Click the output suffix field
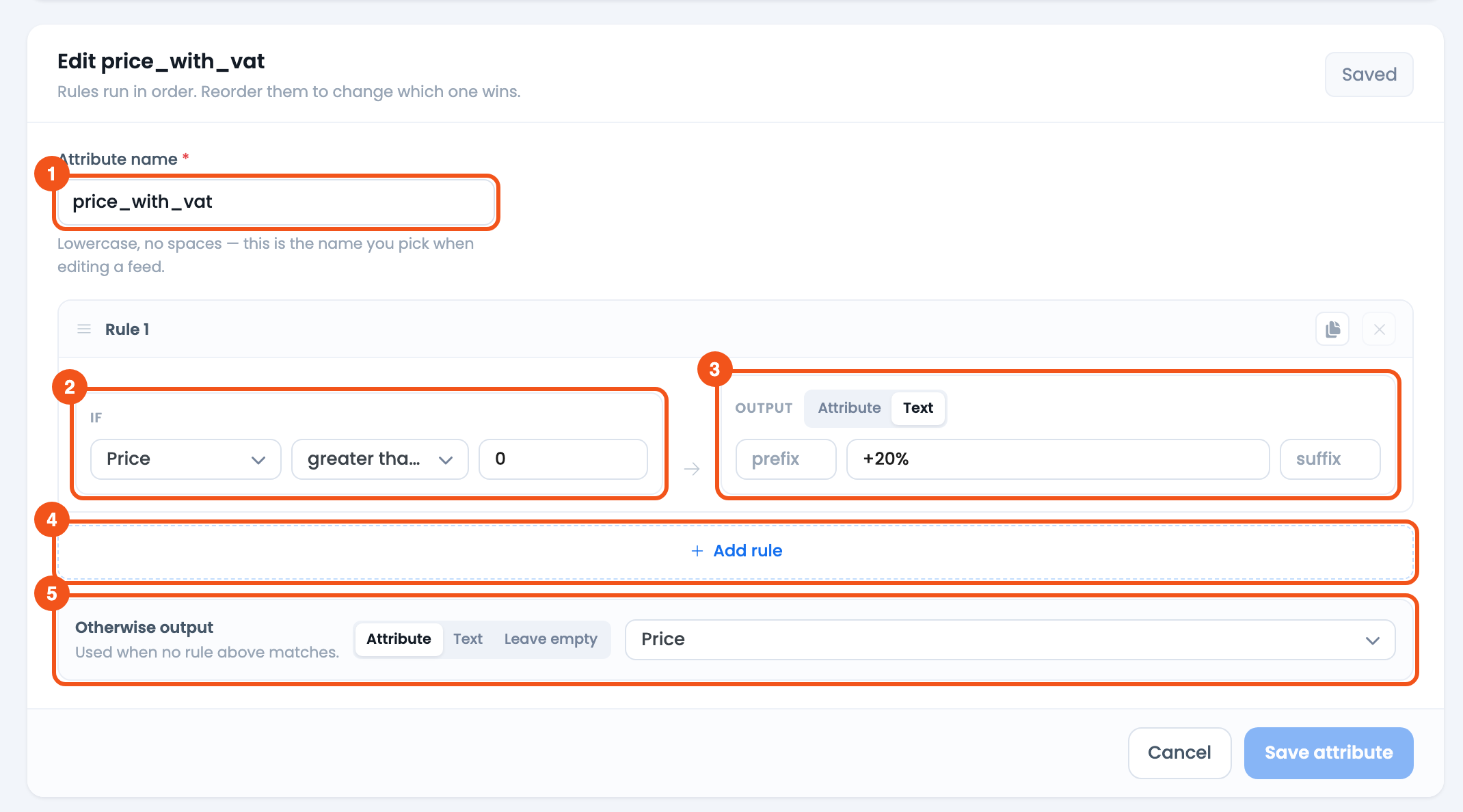This screenshot has height=812, width=1463. 1330,459
